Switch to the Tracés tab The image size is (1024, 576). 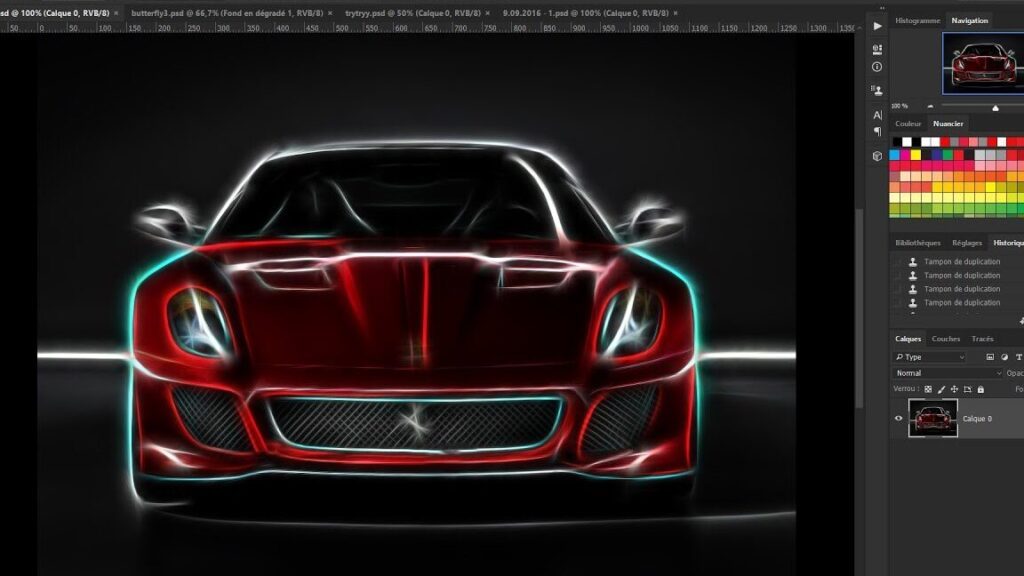pos(982,339)
